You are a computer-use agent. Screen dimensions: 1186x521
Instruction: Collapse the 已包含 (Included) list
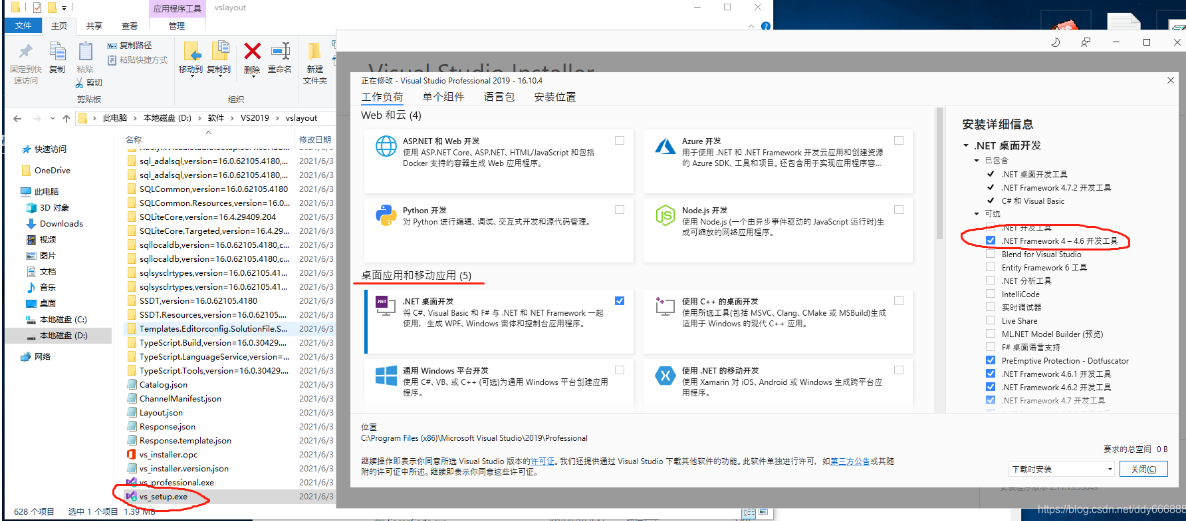(x=976, y=161)
